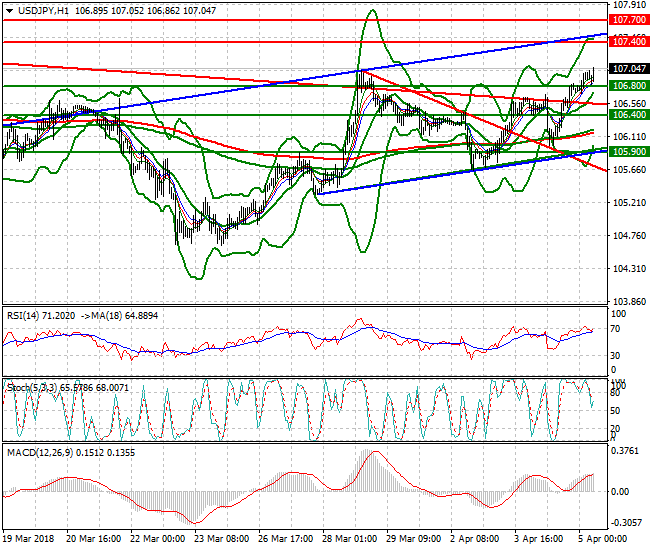Screen dimensions: 650x550
Task: Select the 106.560 price axis value
Action: tap(629, 104)
